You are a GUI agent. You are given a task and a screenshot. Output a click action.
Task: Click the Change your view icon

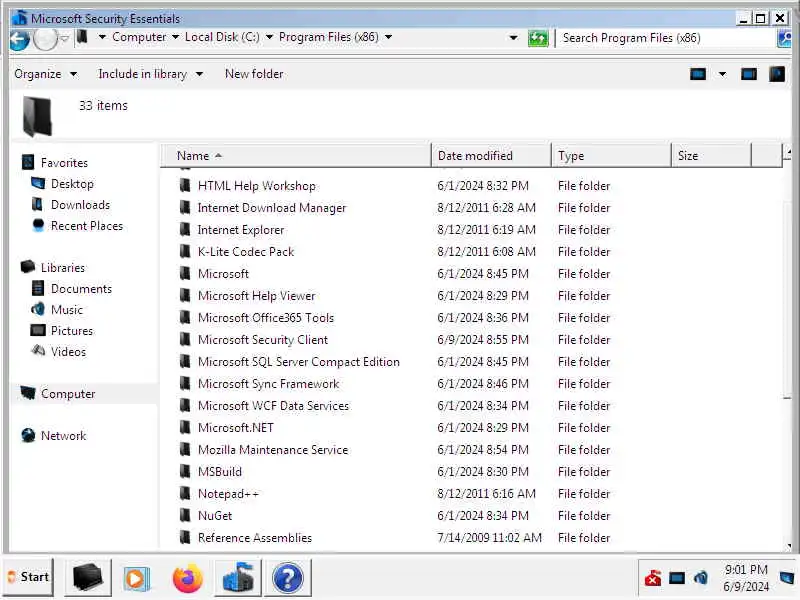click(x=698, y=74)
